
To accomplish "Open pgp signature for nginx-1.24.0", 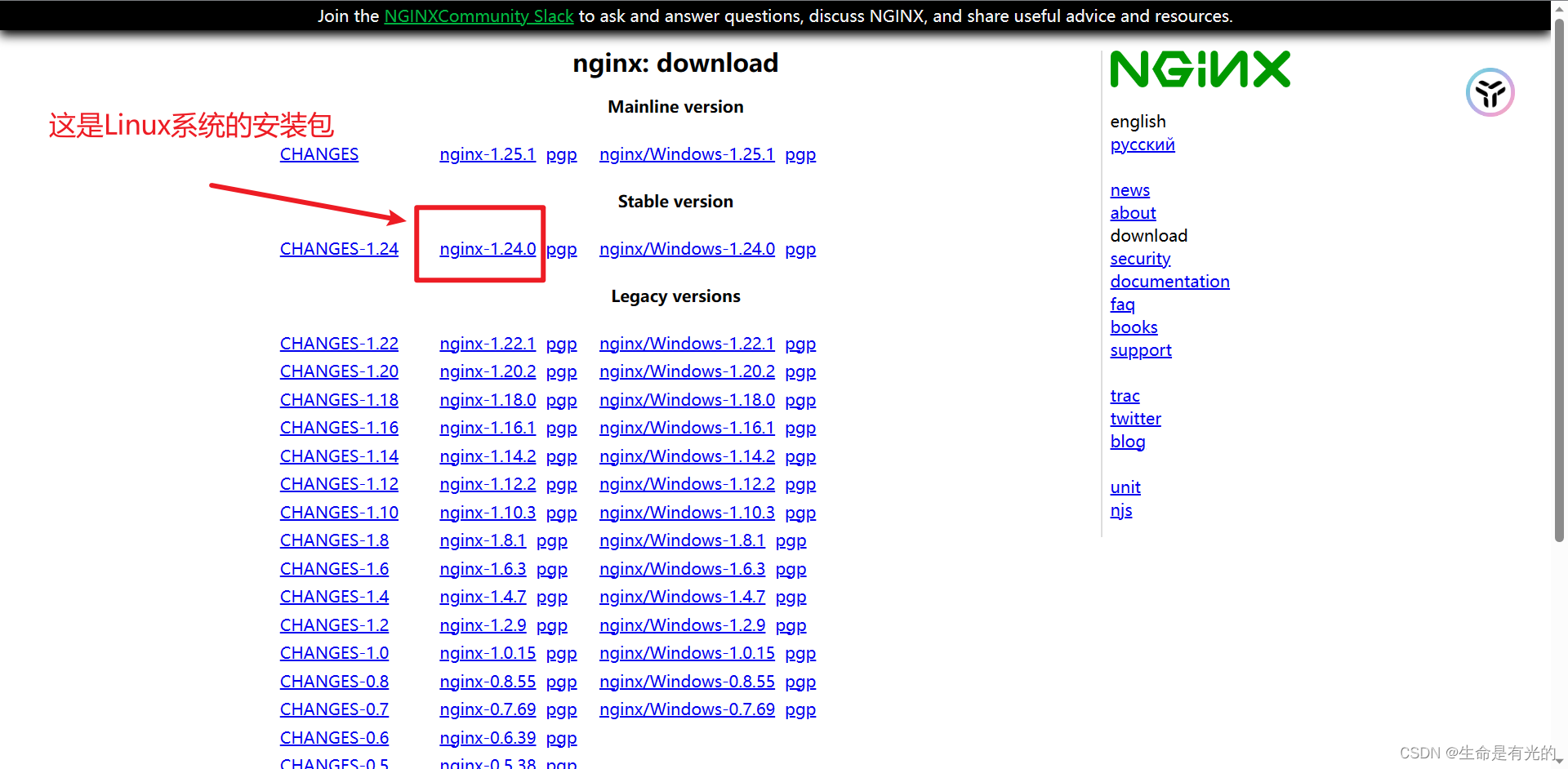I will click(562, 249).
